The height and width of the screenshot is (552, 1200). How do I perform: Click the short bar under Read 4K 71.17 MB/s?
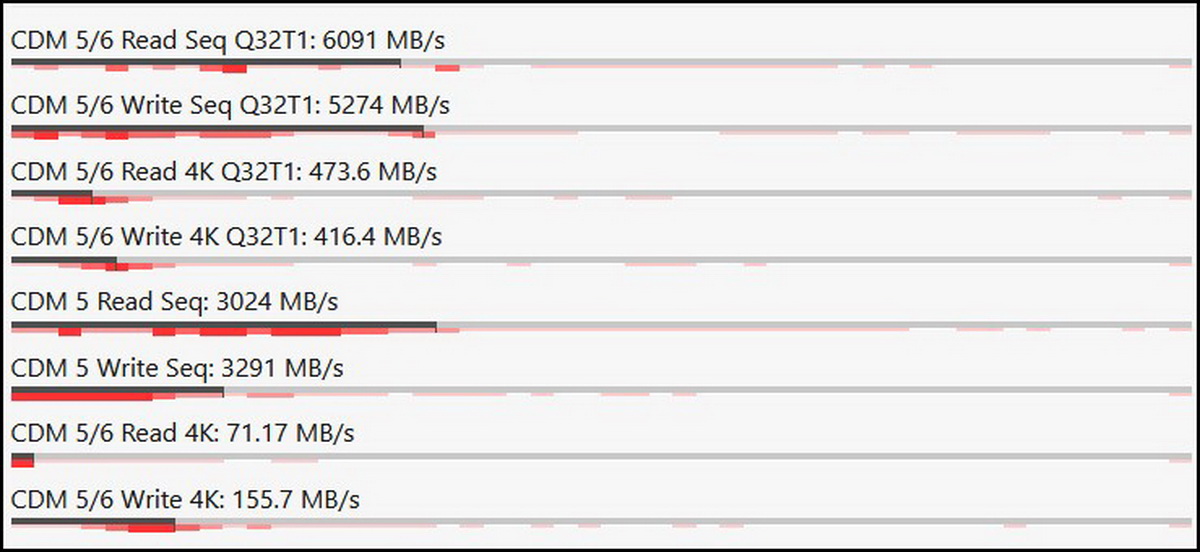[x=22, y=458]
